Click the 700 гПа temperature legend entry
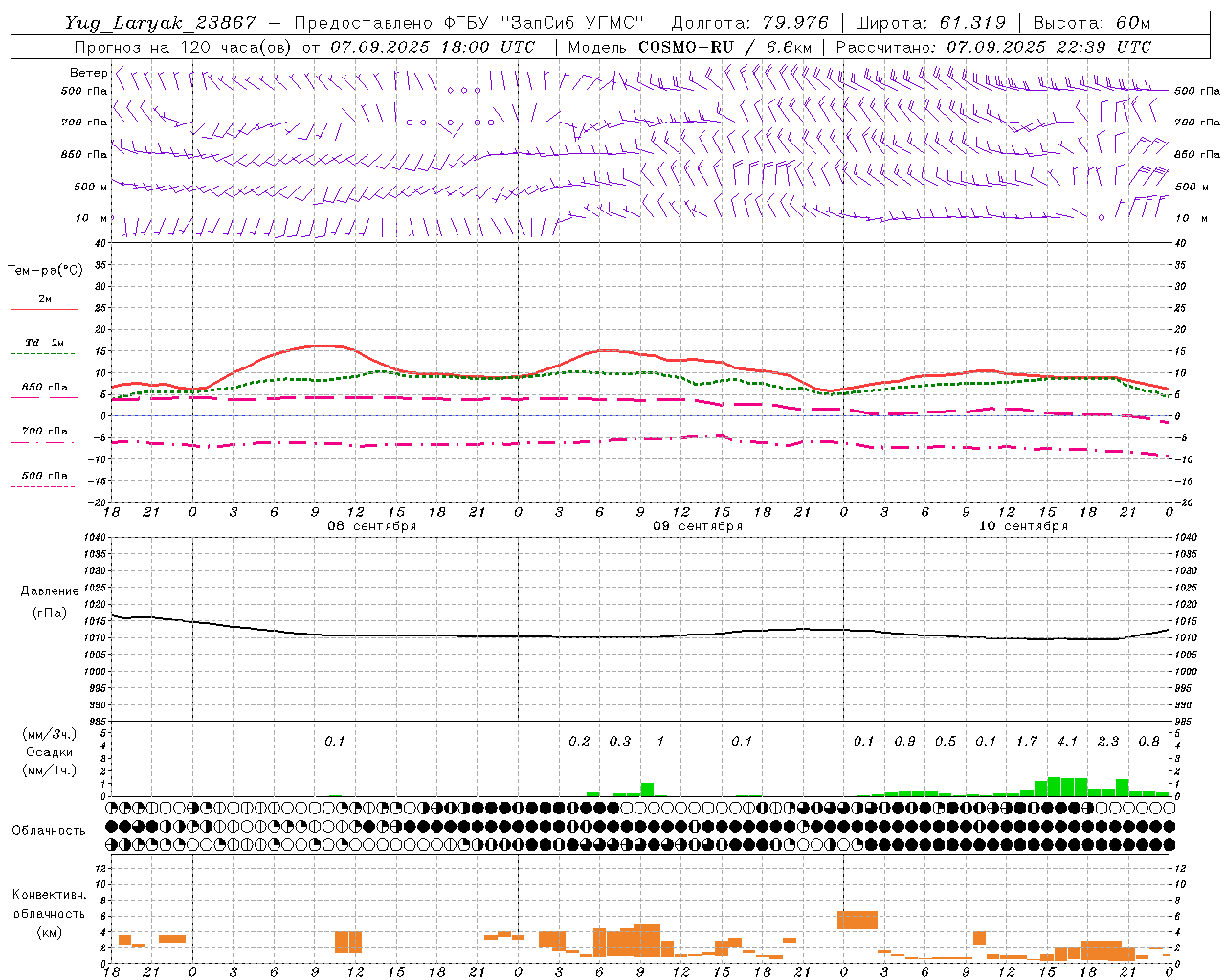This screenshot has width=1225, height=980. 44,431
